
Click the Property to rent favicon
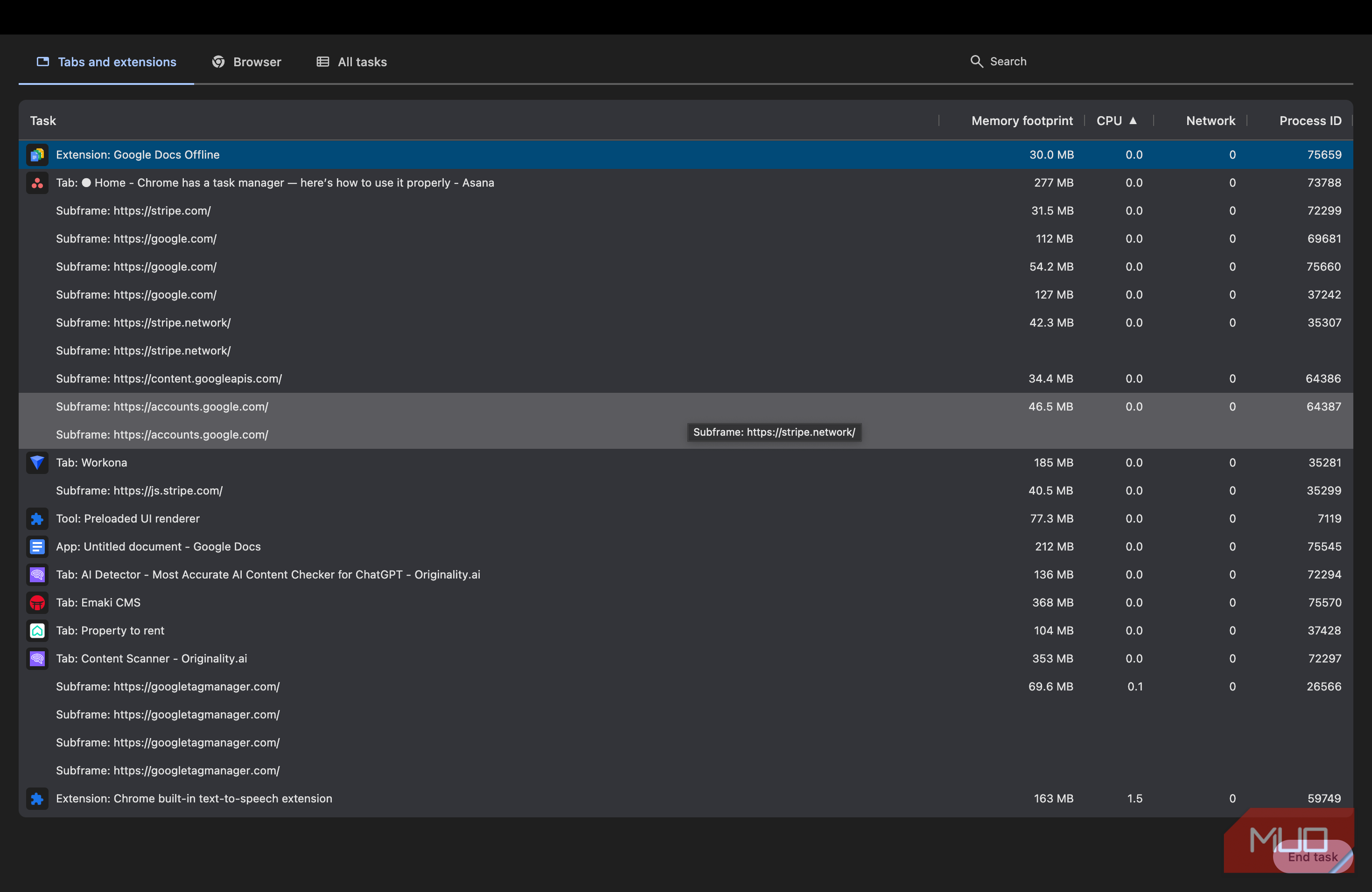click(x=37, y=631)
